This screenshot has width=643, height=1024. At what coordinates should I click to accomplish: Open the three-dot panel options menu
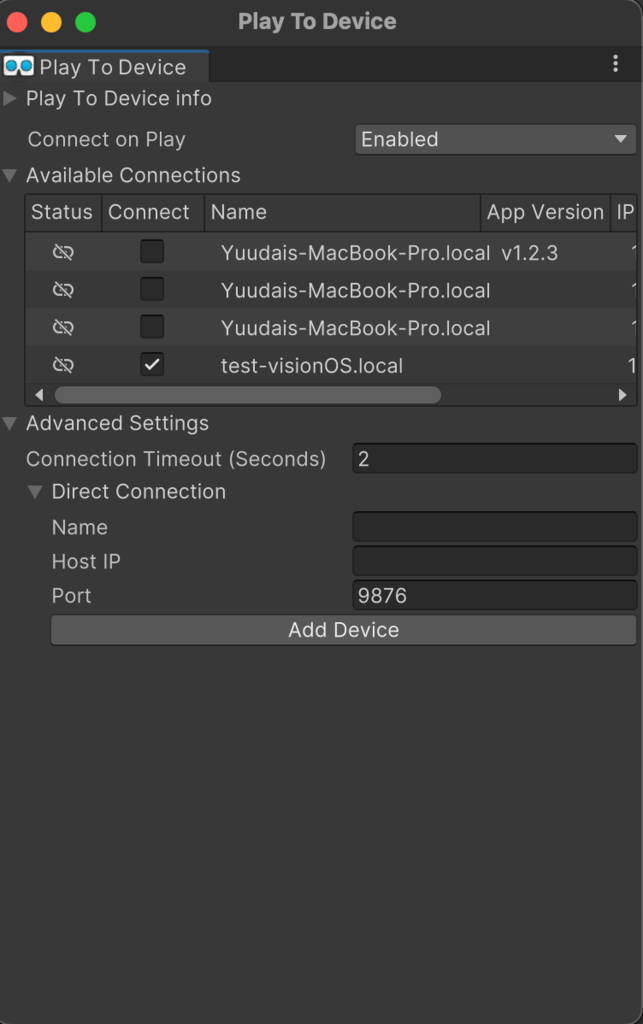pos(615,63)
